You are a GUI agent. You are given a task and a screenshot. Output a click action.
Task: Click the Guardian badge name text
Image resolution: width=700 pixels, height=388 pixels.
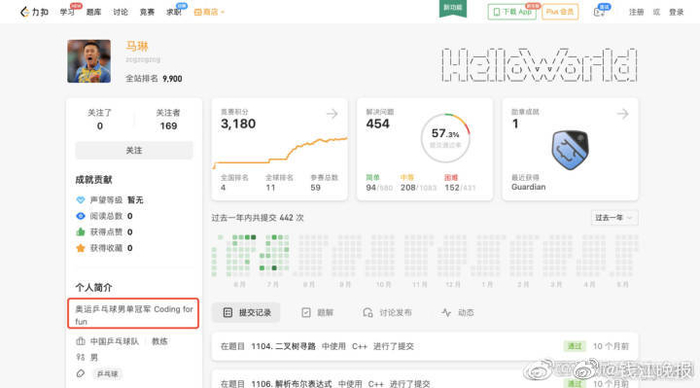click(x=528, y=187)
